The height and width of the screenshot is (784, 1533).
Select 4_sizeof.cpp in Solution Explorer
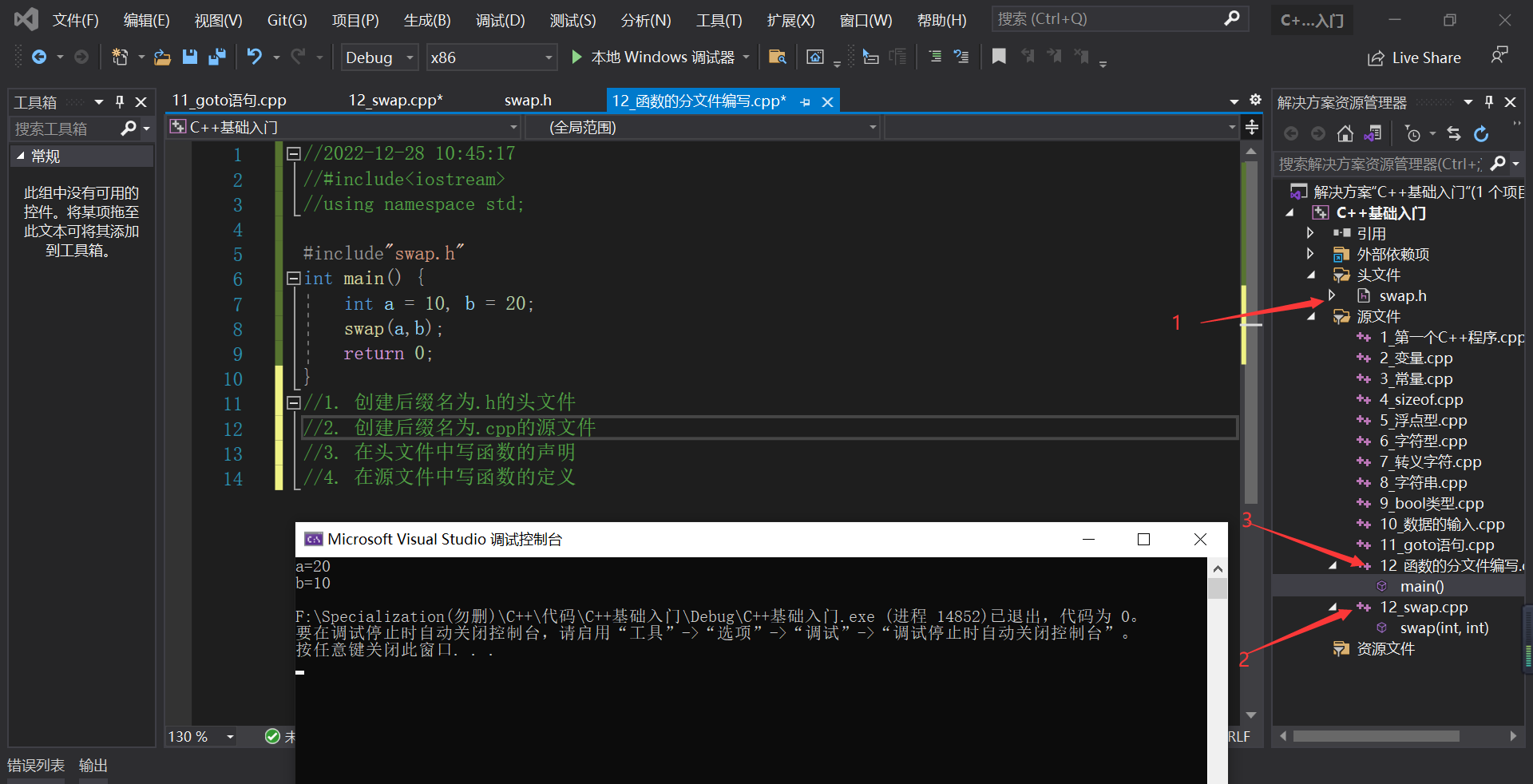click(x=1421, y=400)
